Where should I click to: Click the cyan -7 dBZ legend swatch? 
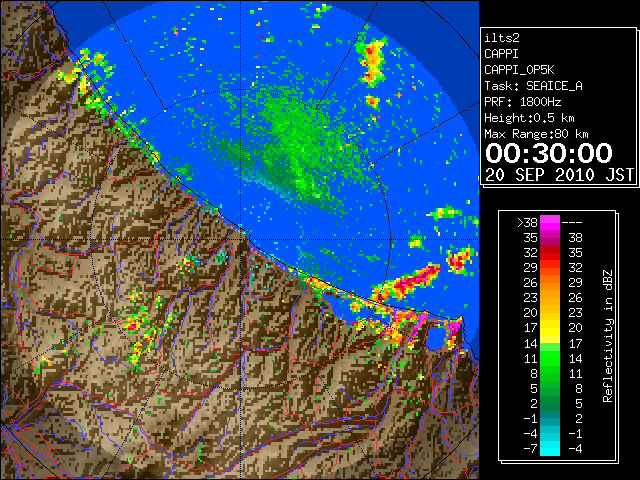(550, 448)
